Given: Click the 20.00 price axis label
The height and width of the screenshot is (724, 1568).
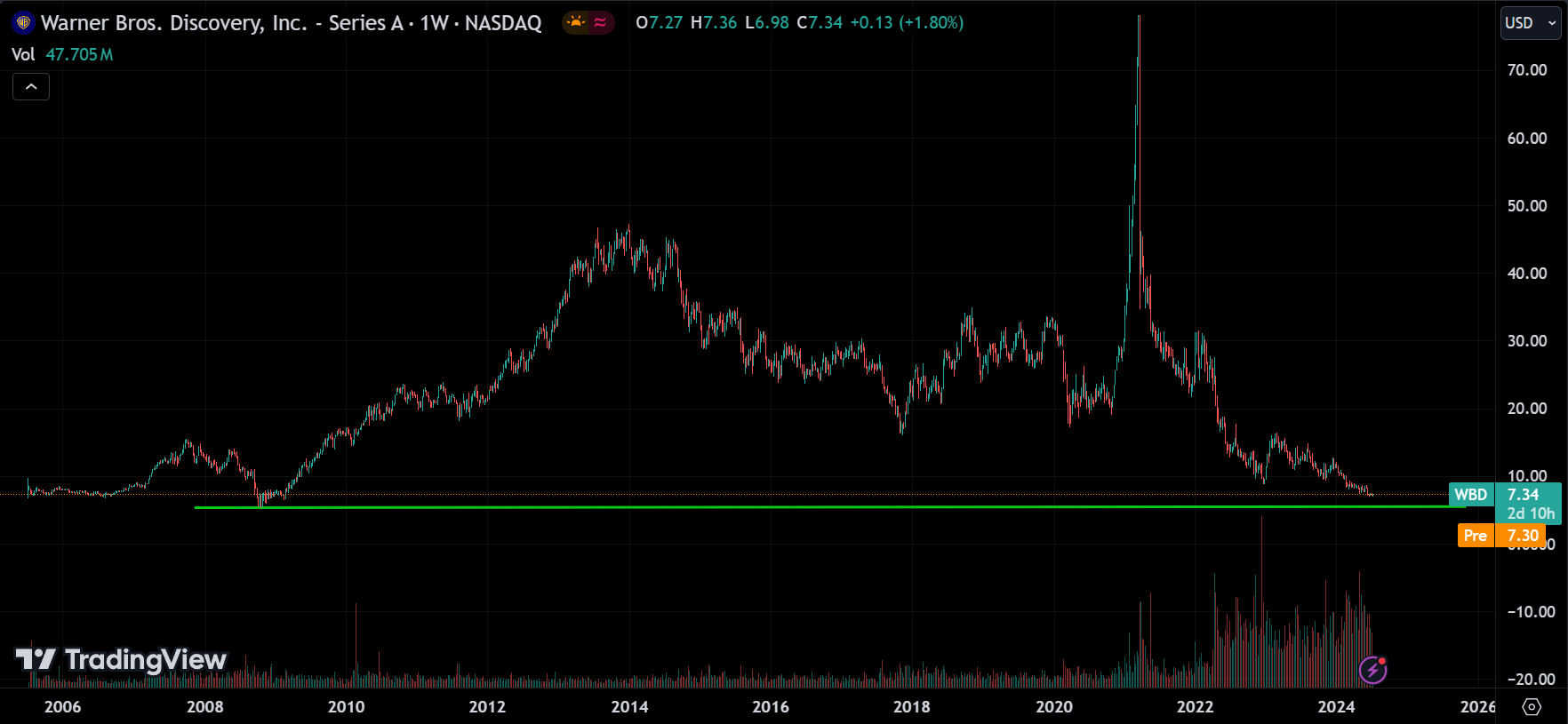Looking at the screenshot, I should [1527, 409].
